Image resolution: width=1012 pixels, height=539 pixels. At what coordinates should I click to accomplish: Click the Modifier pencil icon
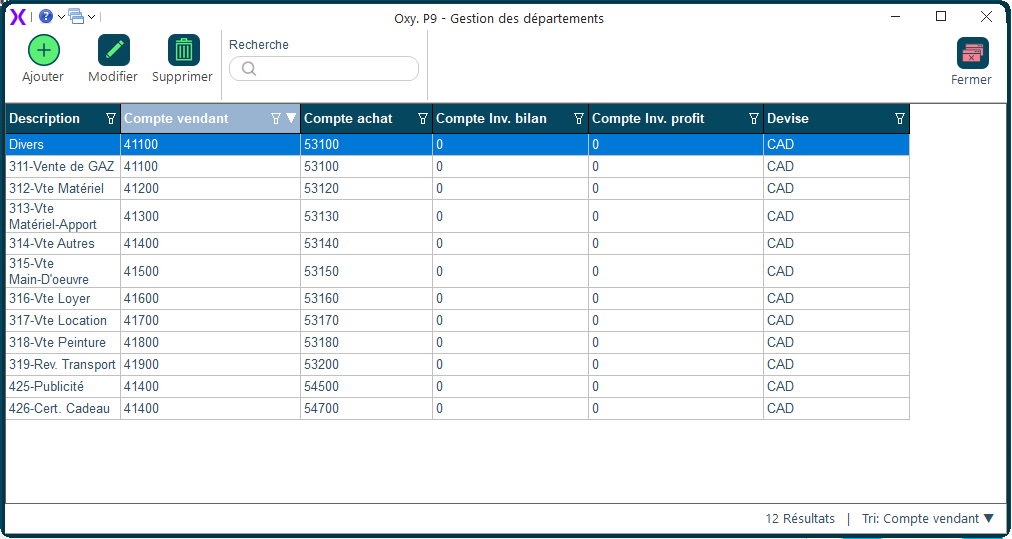tap(114, 50)
